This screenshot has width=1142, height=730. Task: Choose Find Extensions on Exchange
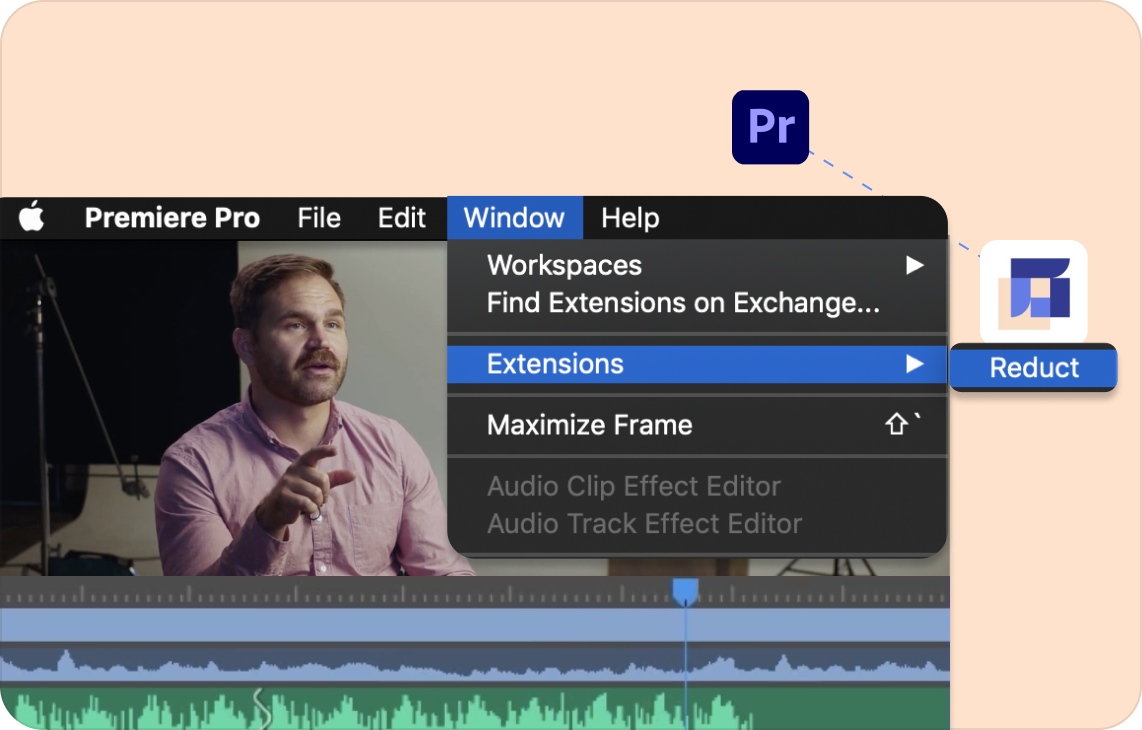click(x=697, y=302)
